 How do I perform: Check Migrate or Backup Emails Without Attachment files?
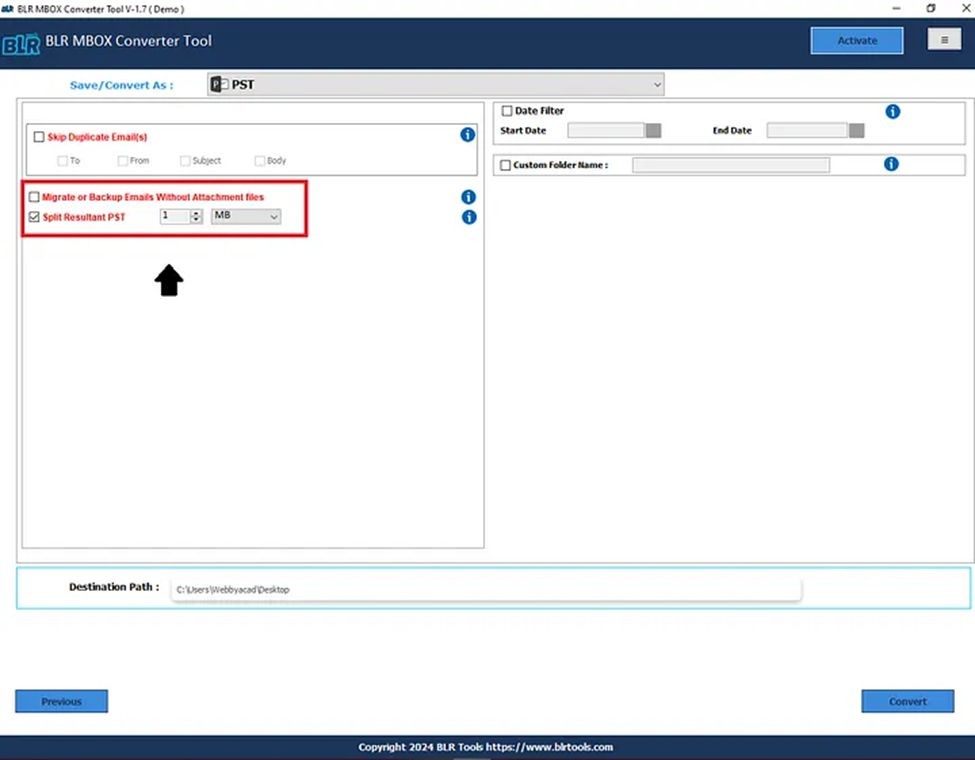(x=34, y=197)
